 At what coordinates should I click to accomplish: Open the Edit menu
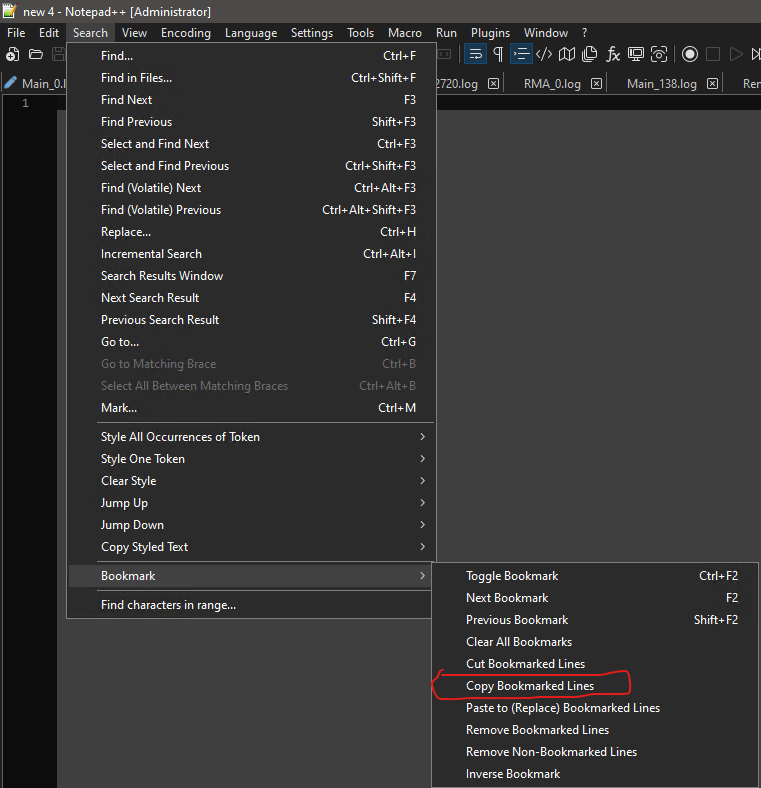pyautogui.click(x=49, y=33)
